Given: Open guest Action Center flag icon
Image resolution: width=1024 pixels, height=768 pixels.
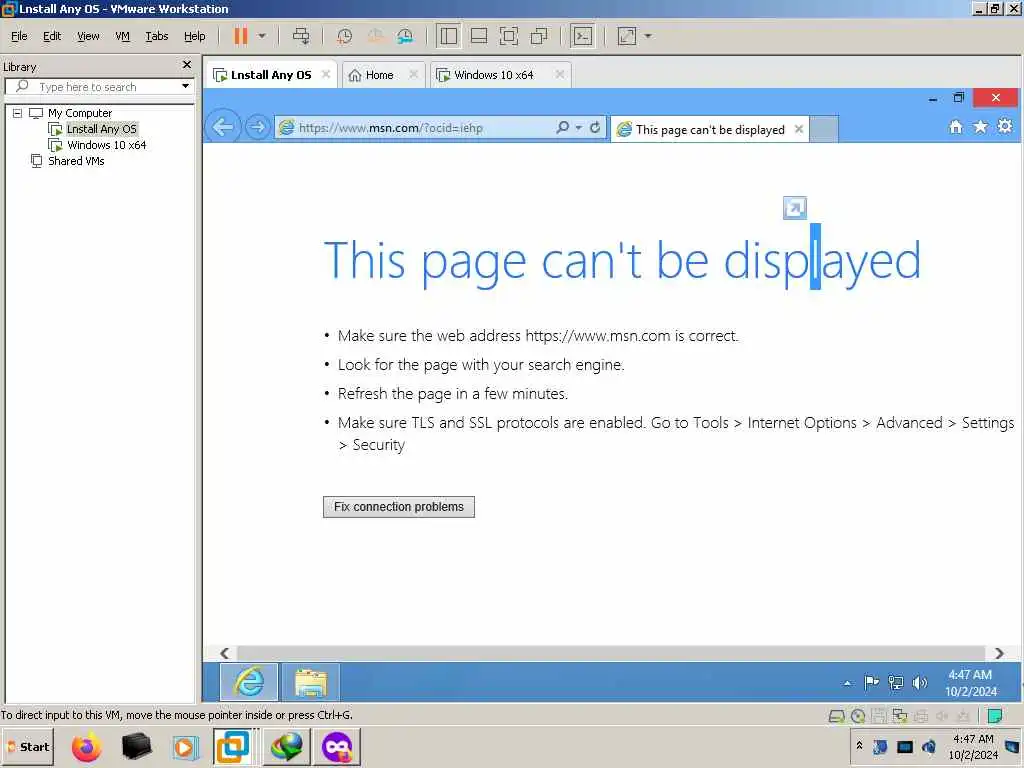Looking at the screenshot, I should click(x=871, y=682).
